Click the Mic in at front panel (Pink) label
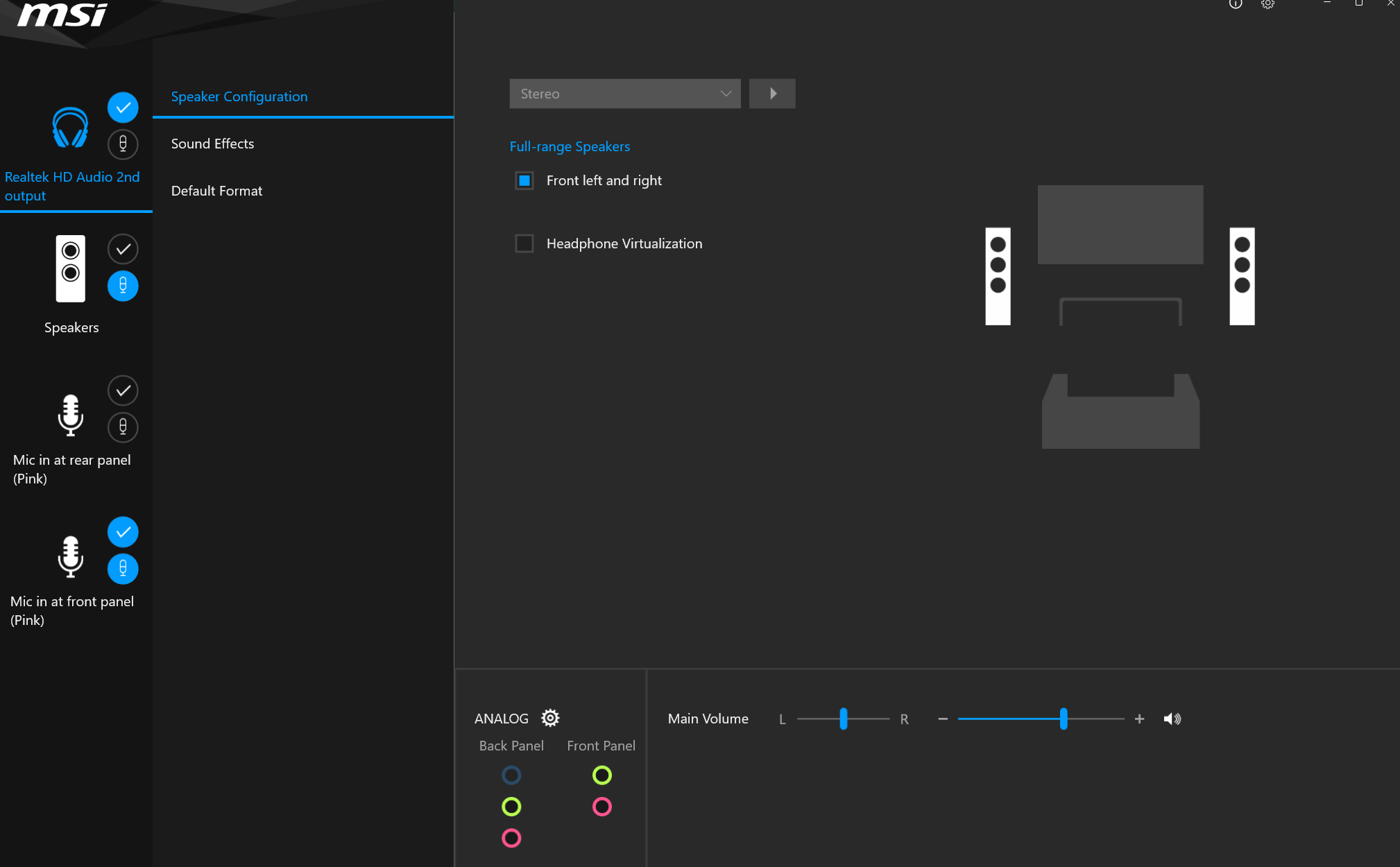The width and height of the screenshot is (1400, 867). (72, 610)
